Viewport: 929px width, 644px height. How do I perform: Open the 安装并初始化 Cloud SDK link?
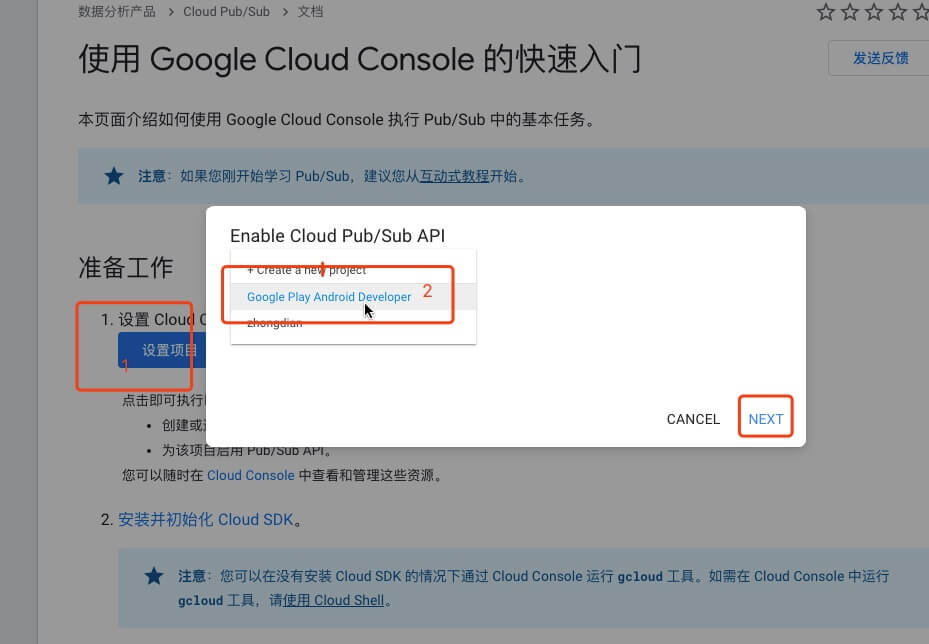tap(206, 520)
